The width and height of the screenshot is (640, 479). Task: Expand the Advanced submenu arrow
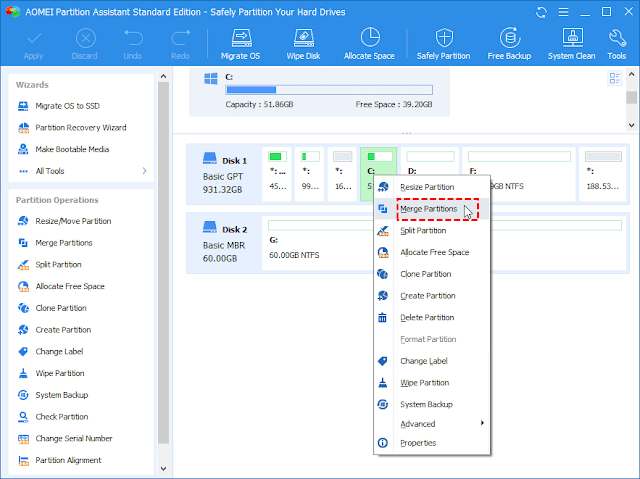coord(482,423)
